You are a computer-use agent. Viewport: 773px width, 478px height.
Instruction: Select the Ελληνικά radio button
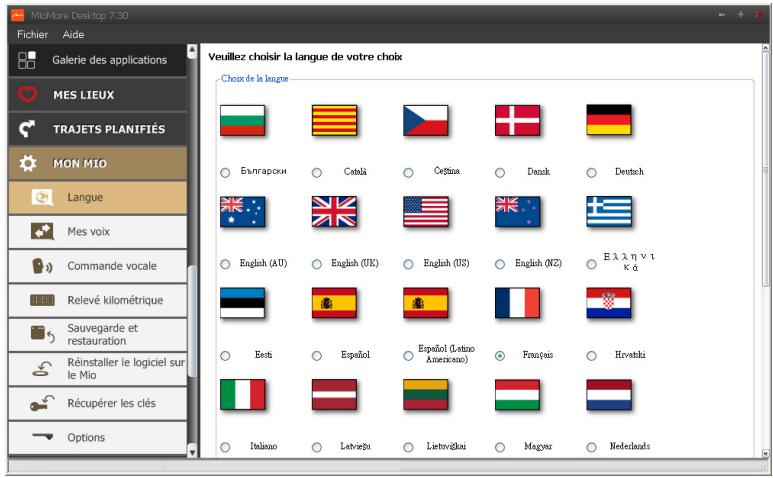(x=592, y=264)
